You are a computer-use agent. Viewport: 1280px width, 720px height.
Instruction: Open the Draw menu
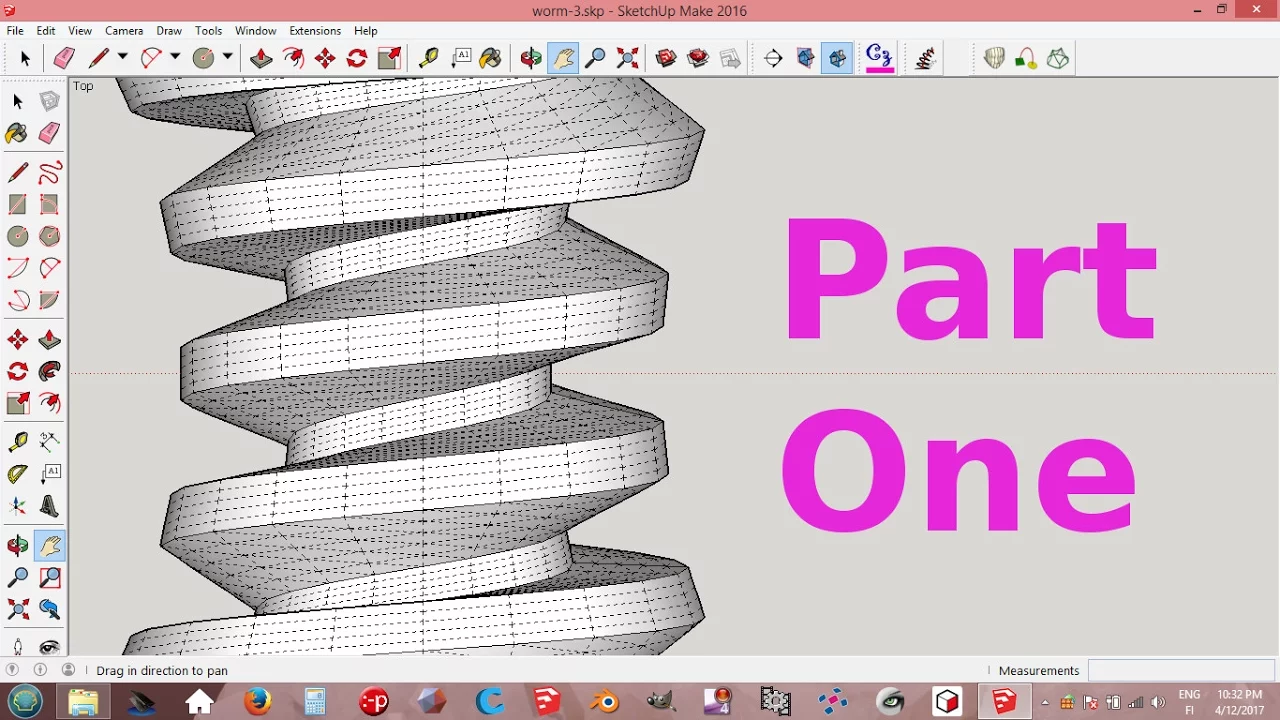169,31
